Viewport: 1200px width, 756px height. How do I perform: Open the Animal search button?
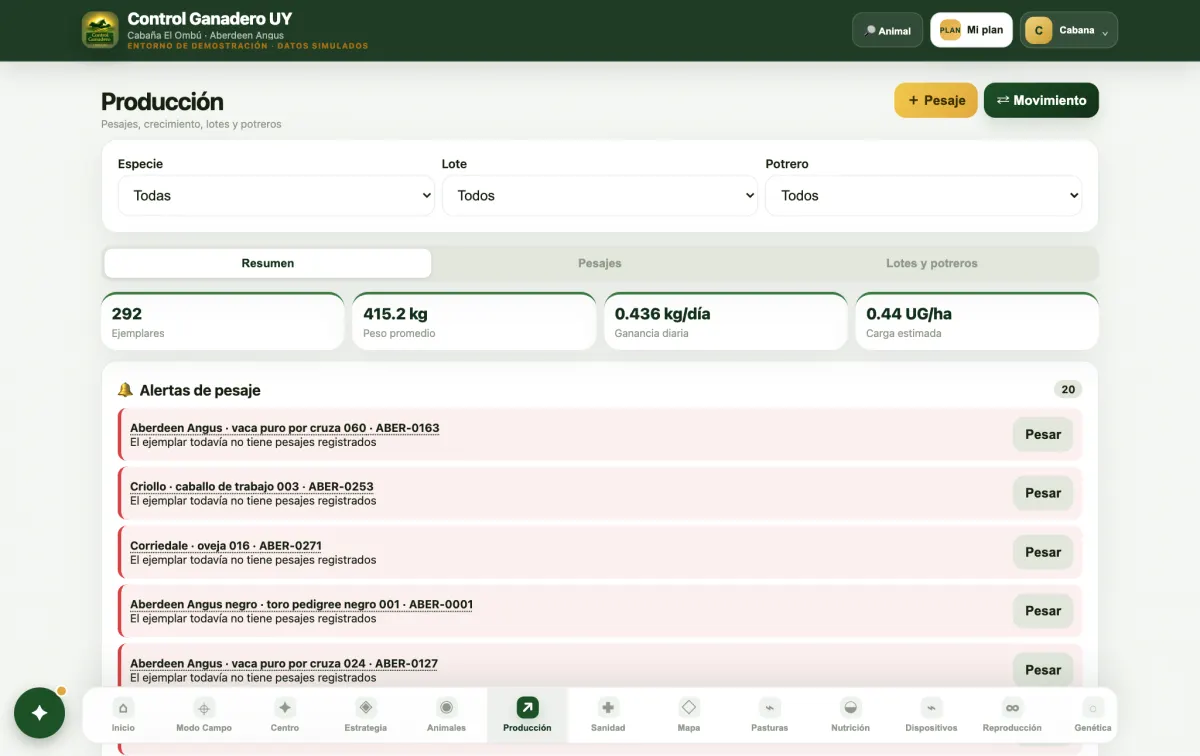click(887, 30)
